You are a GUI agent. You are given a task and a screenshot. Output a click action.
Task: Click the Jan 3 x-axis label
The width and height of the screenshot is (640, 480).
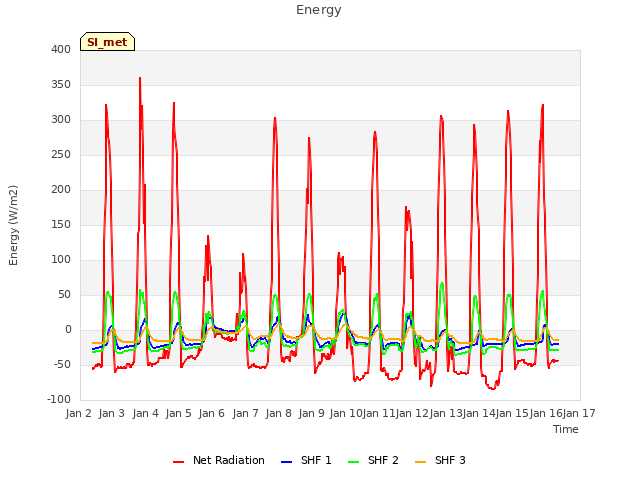pyautogui.click(x=112, y=413)
